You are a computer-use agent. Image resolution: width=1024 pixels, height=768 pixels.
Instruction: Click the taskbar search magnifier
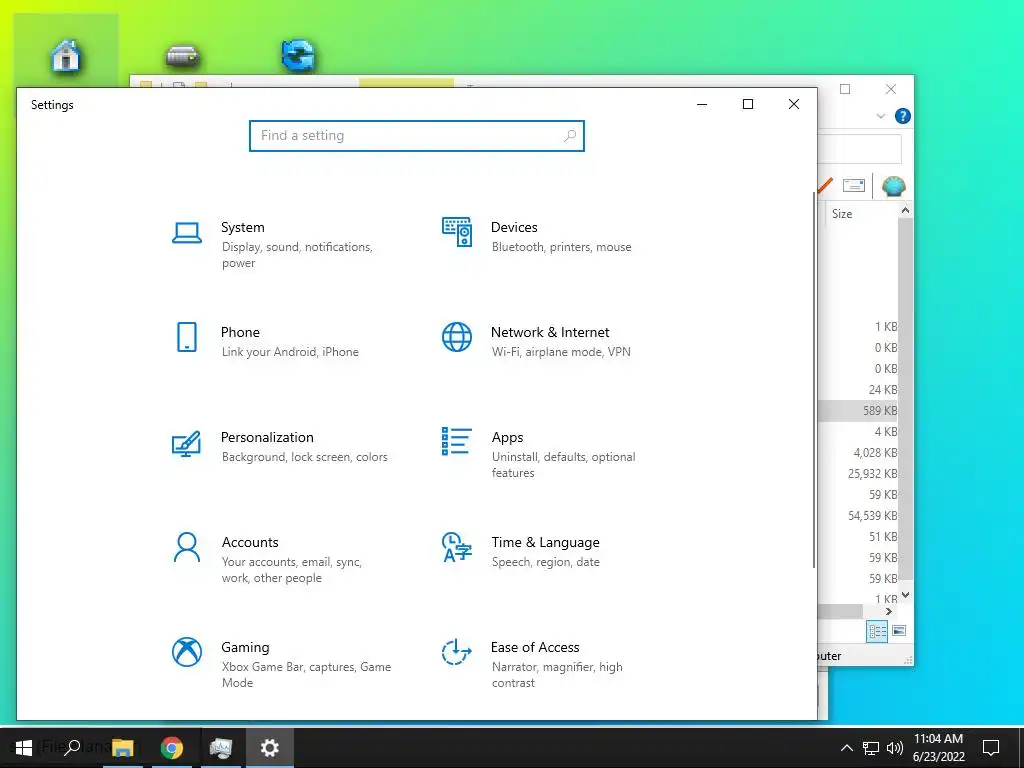[72, 747]
